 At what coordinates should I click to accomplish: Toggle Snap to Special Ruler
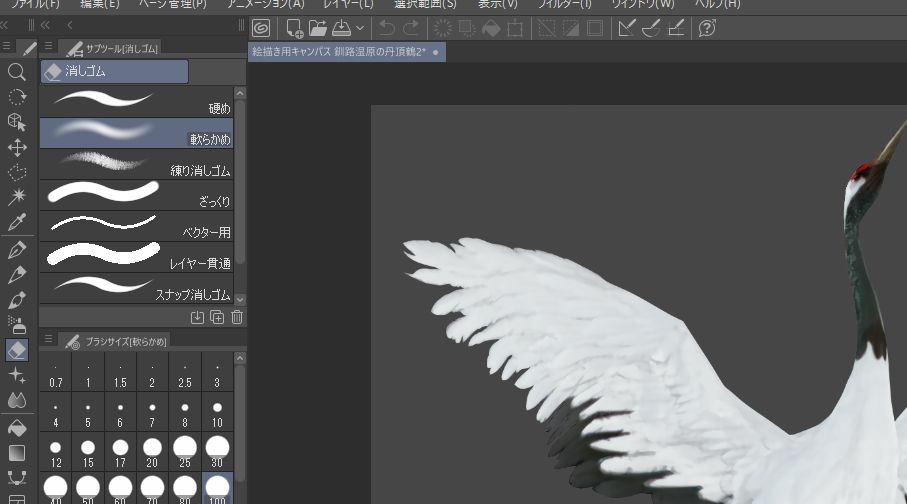click(x=651, y=28)
